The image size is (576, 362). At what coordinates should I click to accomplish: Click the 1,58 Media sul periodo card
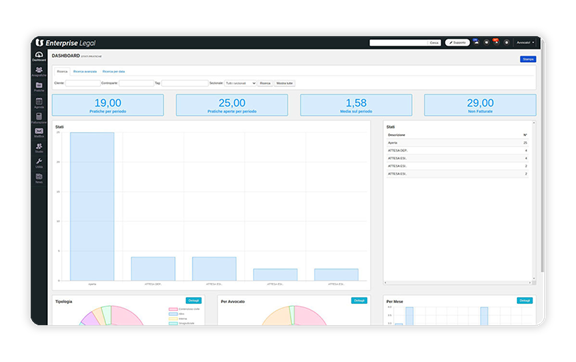pos(356,105)
